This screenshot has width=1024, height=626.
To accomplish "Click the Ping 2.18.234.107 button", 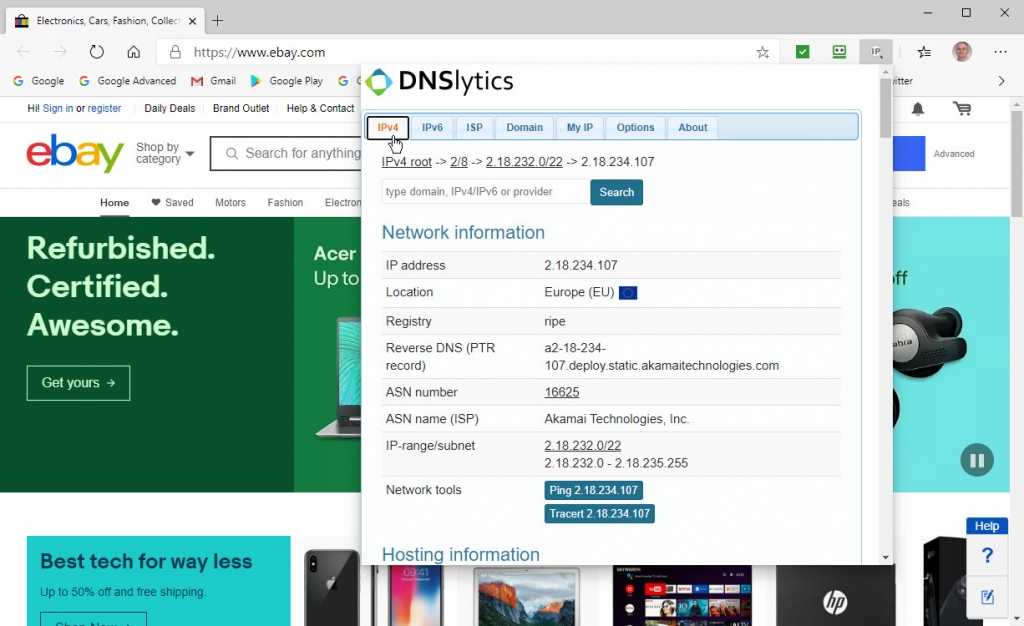I will 593,490.
